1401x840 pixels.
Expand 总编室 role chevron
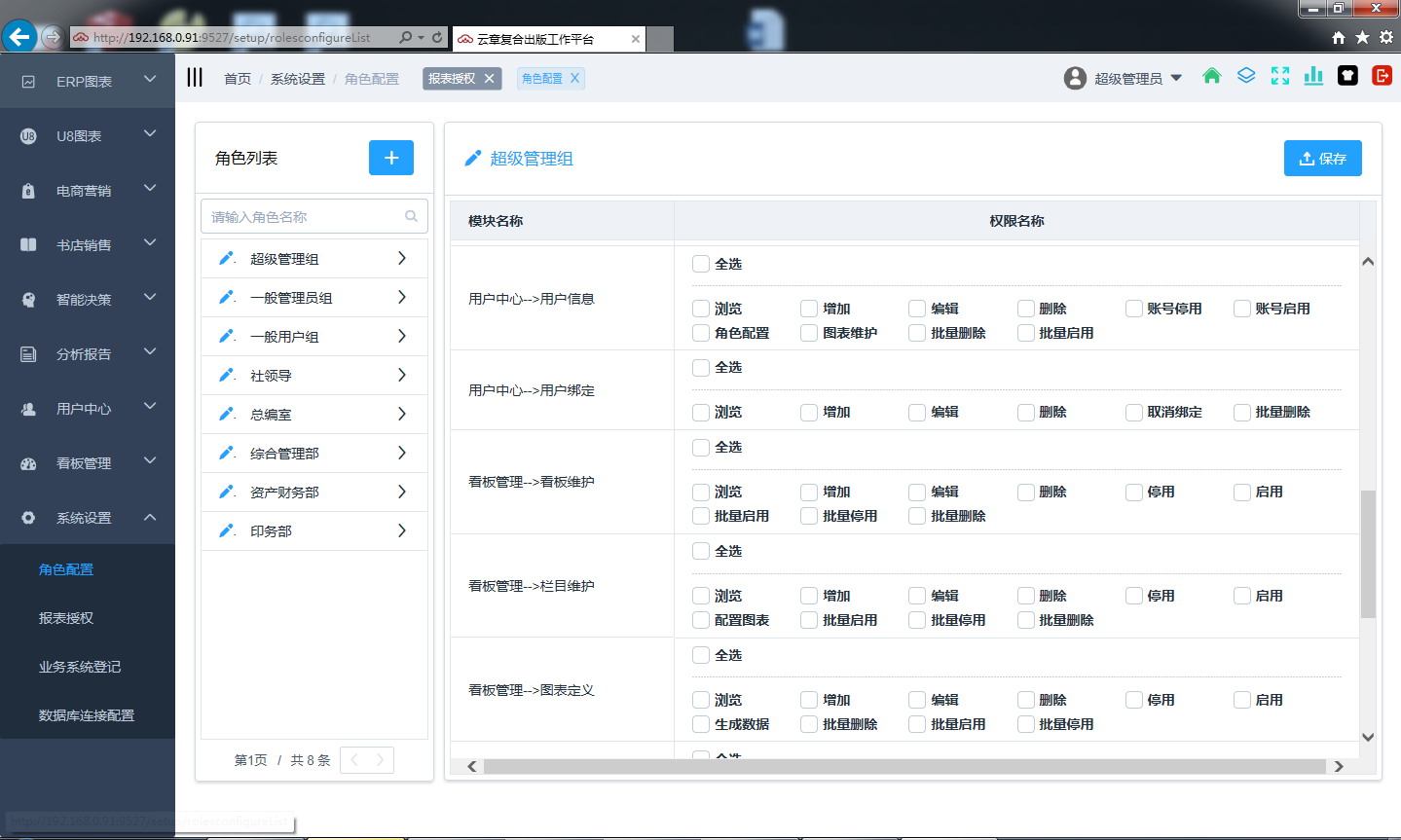click(x=402, y=414)
